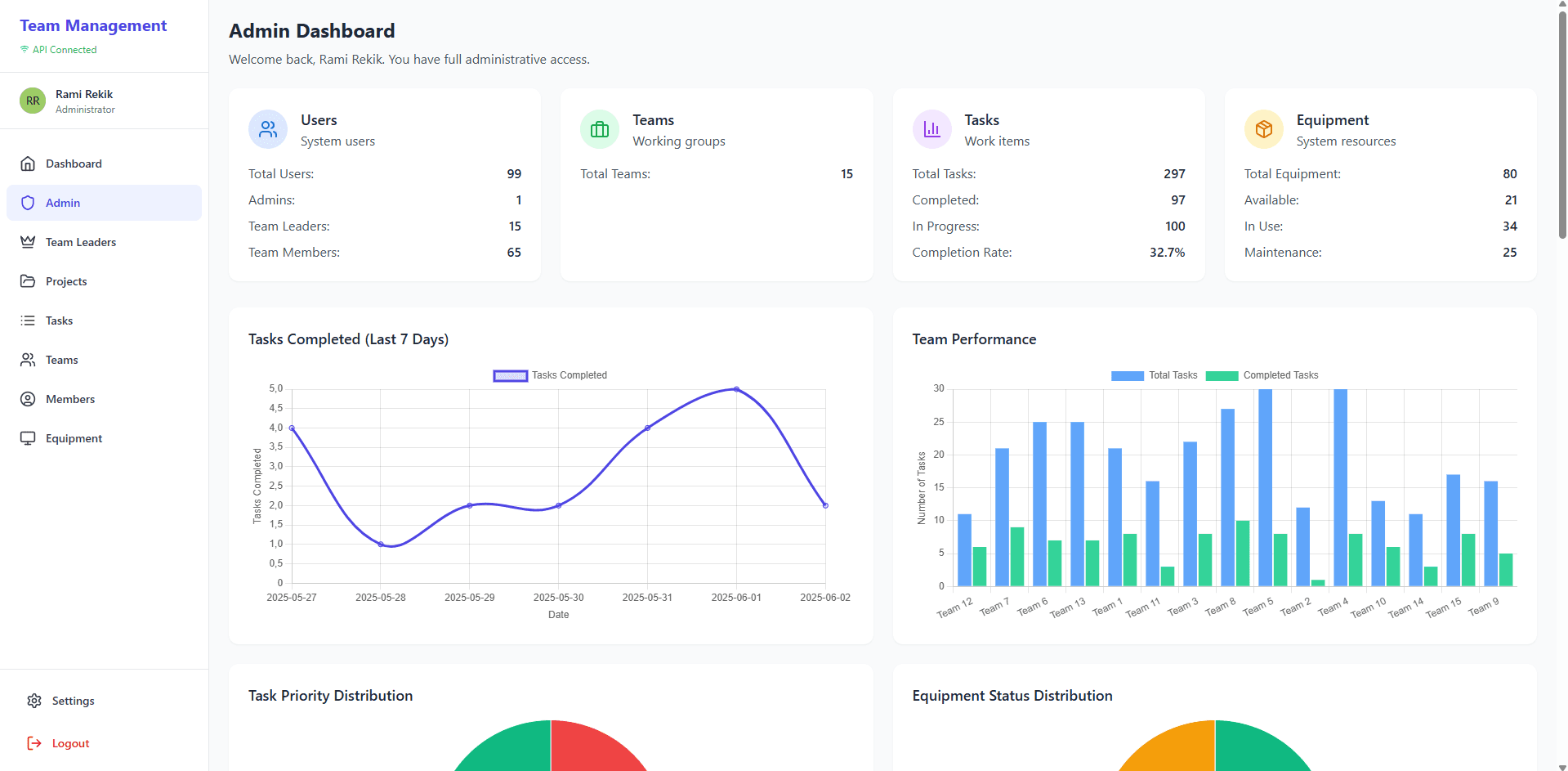The height and width of the screenshot is (771, 1568).
Task: Open the Teams page from sidebar
Action: pyautogui.click(x=61, y=360)
